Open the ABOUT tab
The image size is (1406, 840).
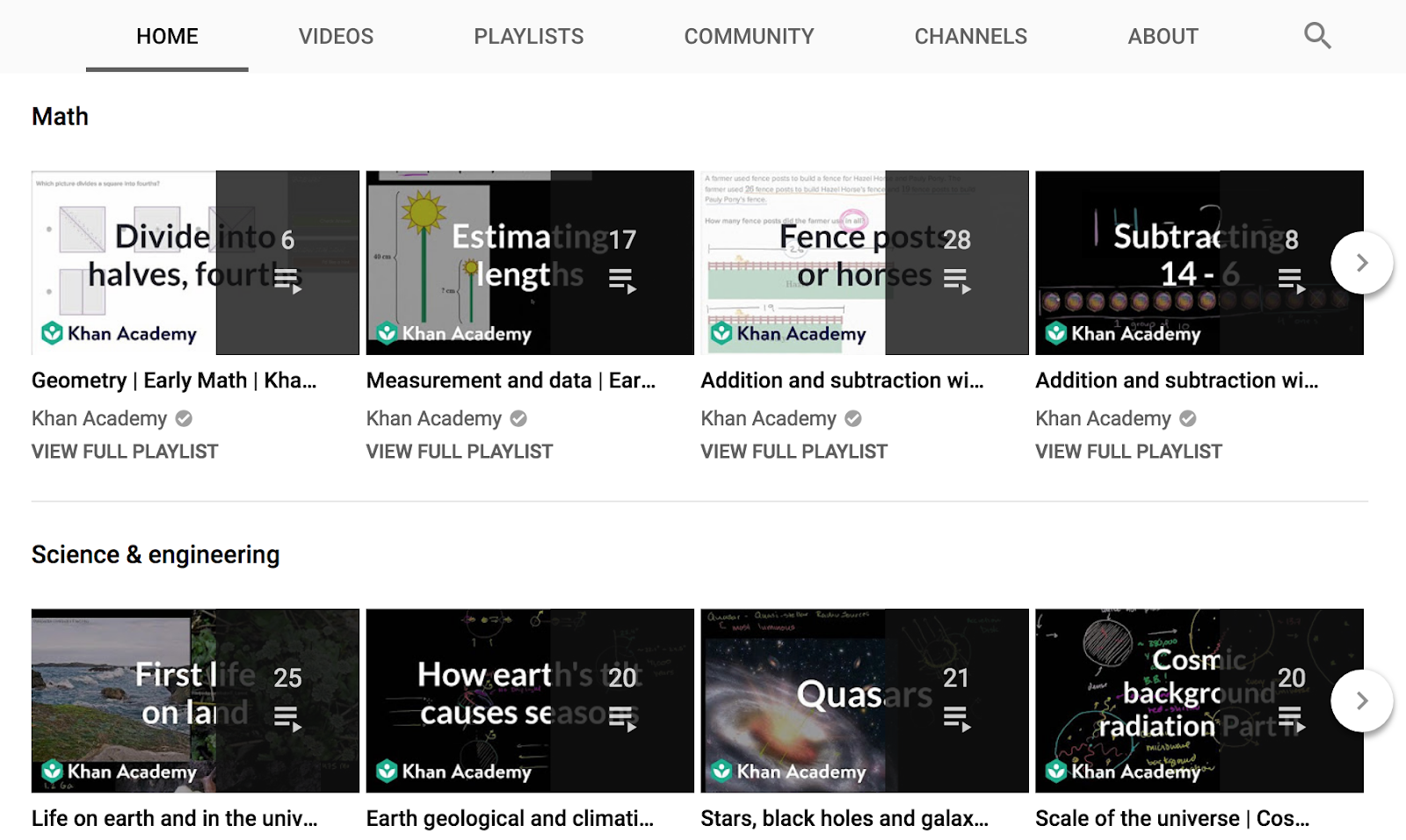[x=1163, y=36]
